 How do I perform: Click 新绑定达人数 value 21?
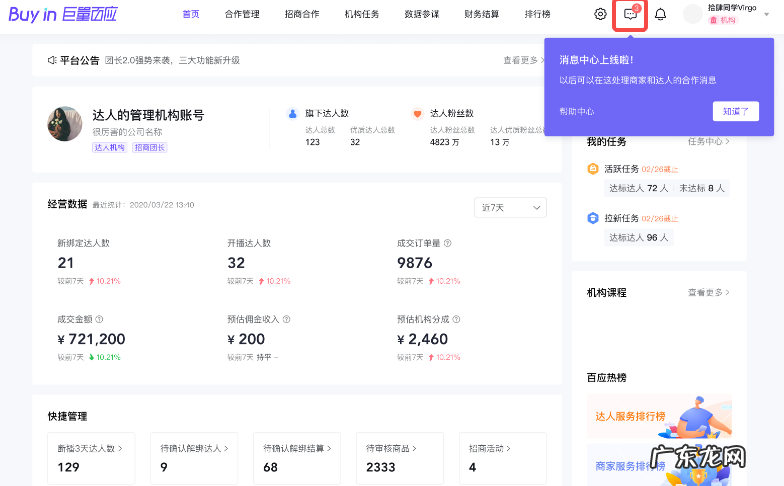coord(66,262)
